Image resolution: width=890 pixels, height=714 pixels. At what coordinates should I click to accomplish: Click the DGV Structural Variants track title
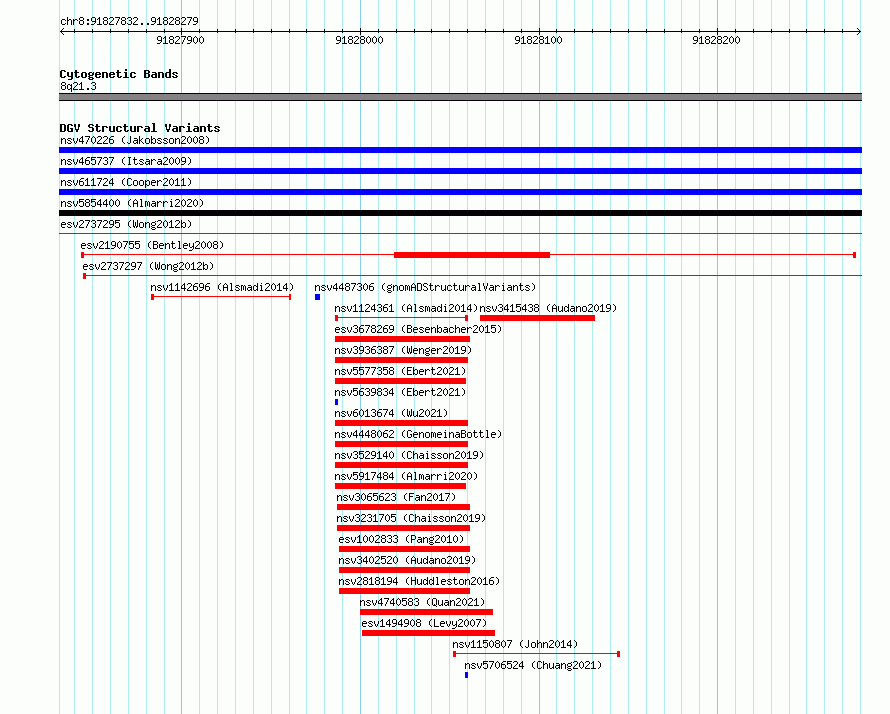(x=140, y=128)
